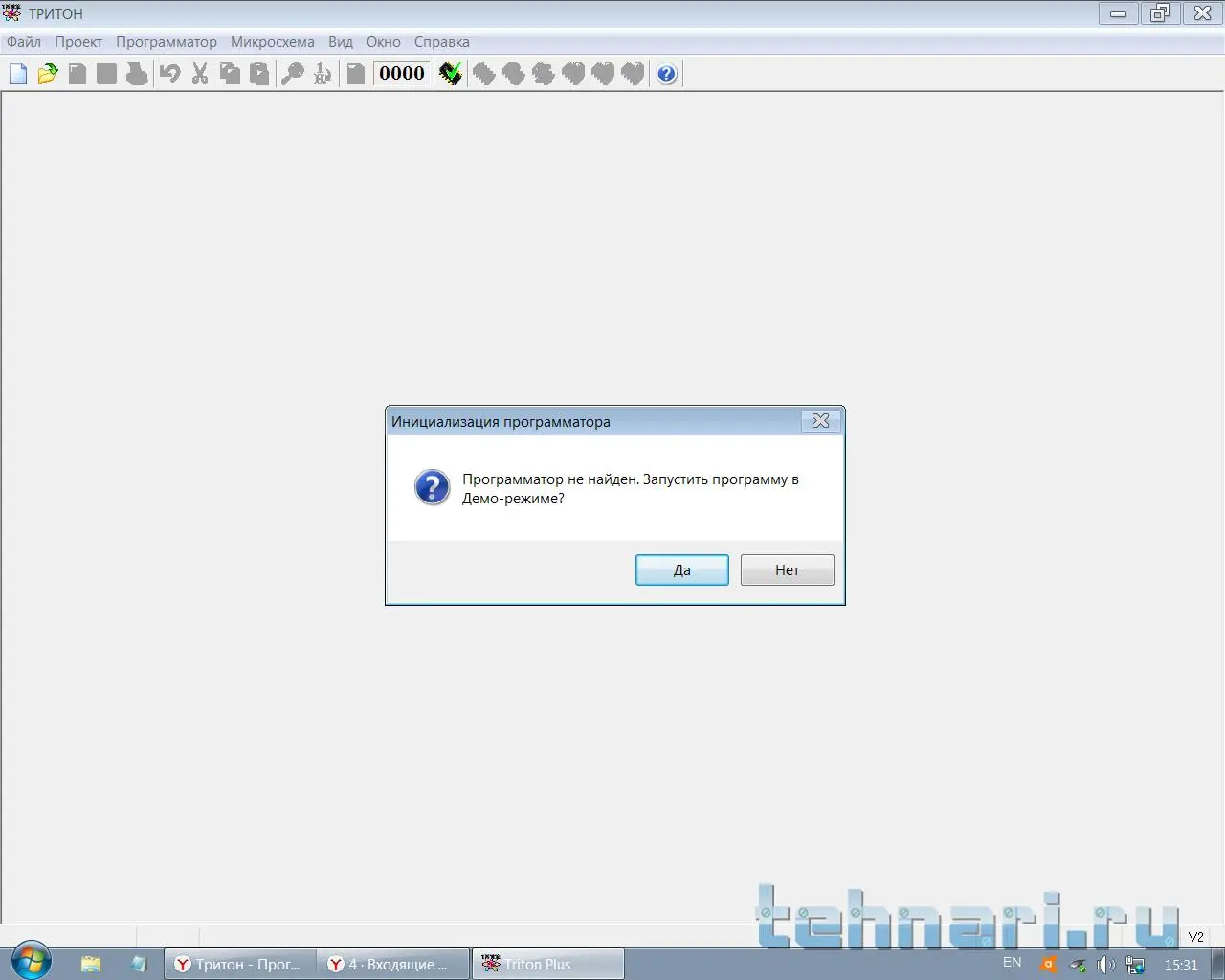Click the Cut scissors toolbar icon
This screenshot has width=1225, height=980.
200,74
